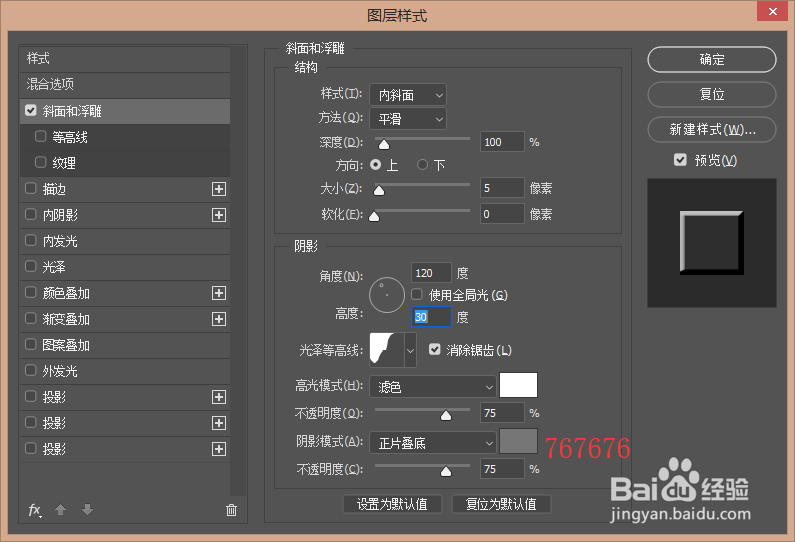The height and width of the screenshot is (542, 795).
Task: Select the 图案叠加 row label
Action: (x=66, y=345)
